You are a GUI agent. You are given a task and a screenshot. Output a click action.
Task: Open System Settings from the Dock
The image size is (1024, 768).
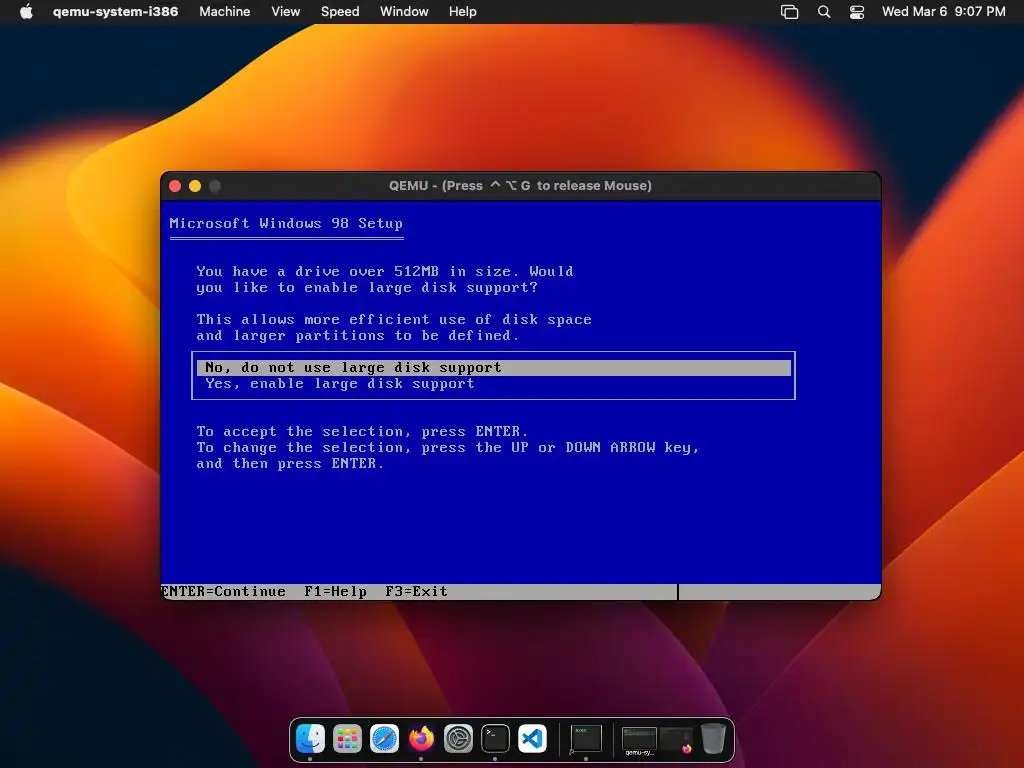pos(458,739)
